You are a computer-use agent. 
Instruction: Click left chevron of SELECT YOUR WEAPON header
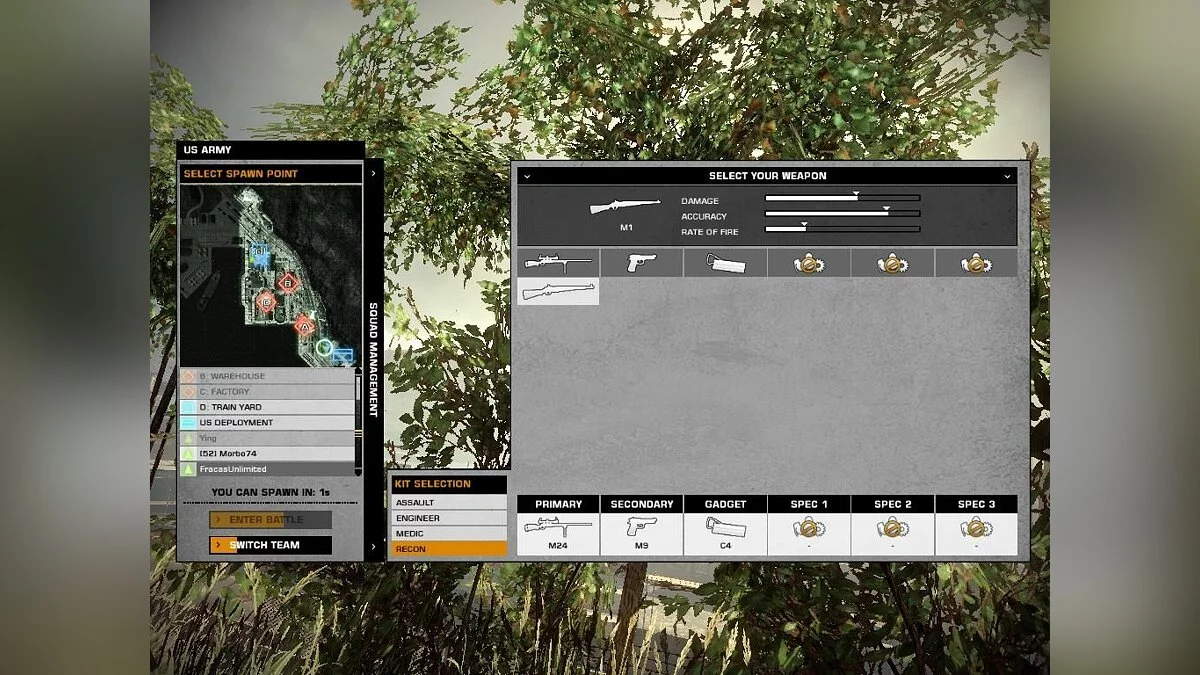tap(526, 176)
